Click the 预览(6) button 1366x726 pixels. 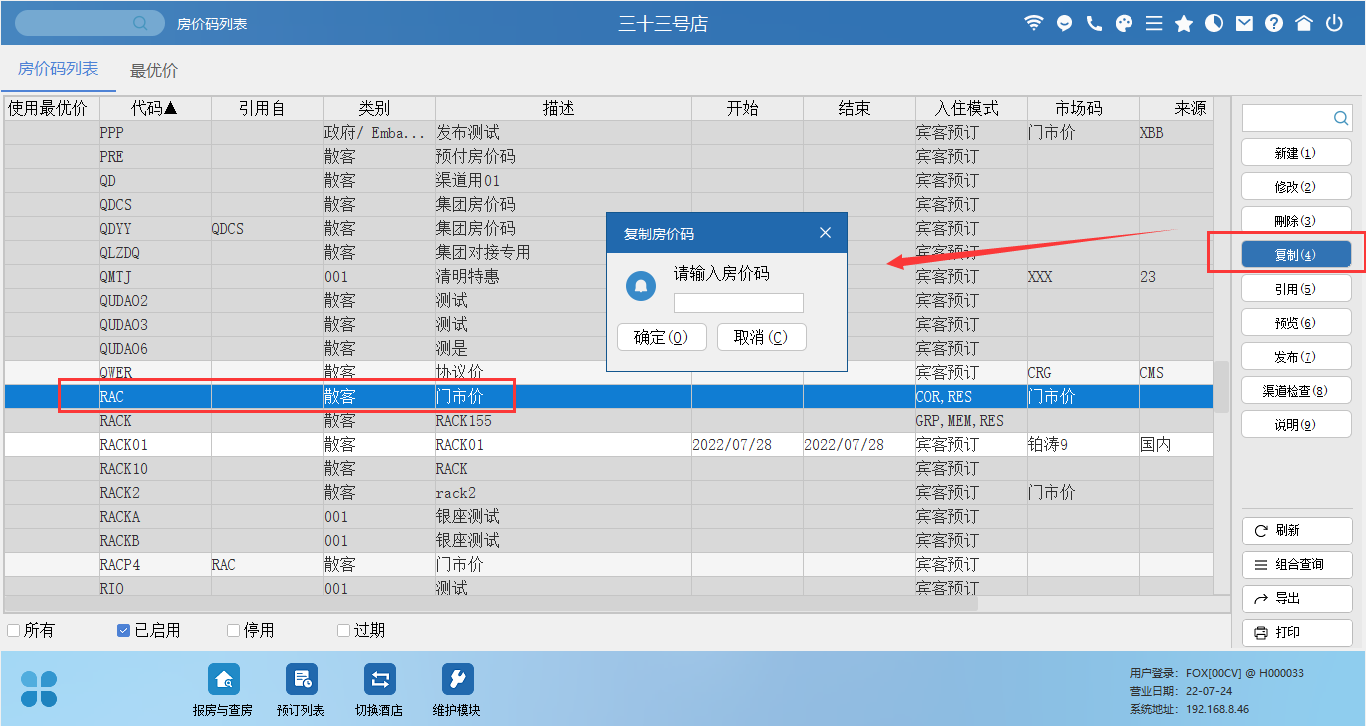click(1296, 323)
